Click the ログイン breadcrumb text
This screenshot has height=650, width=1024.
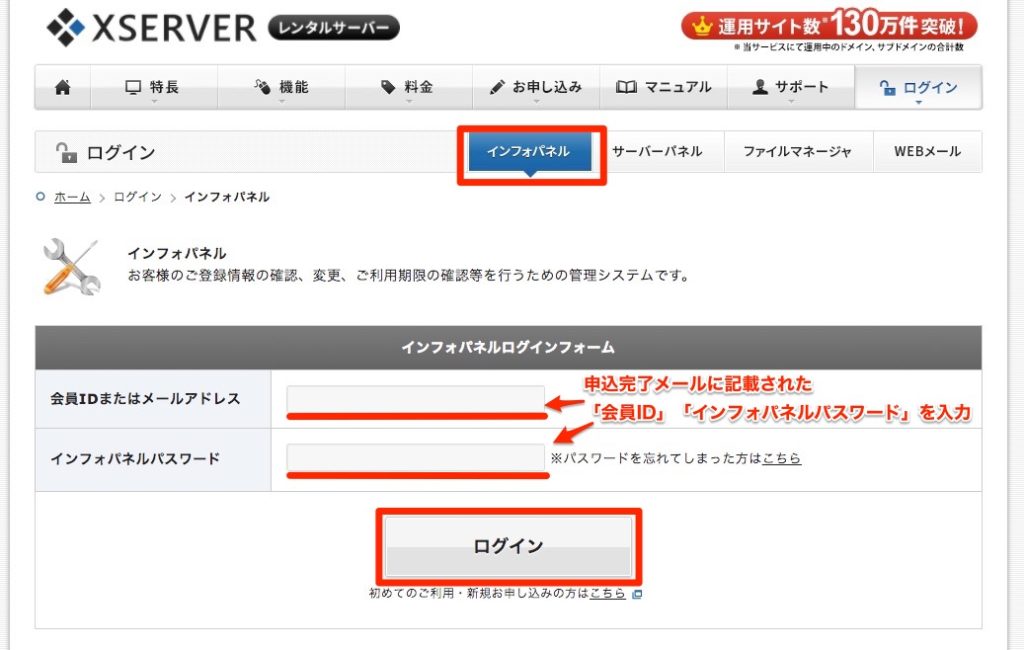(x=137, y=197)
